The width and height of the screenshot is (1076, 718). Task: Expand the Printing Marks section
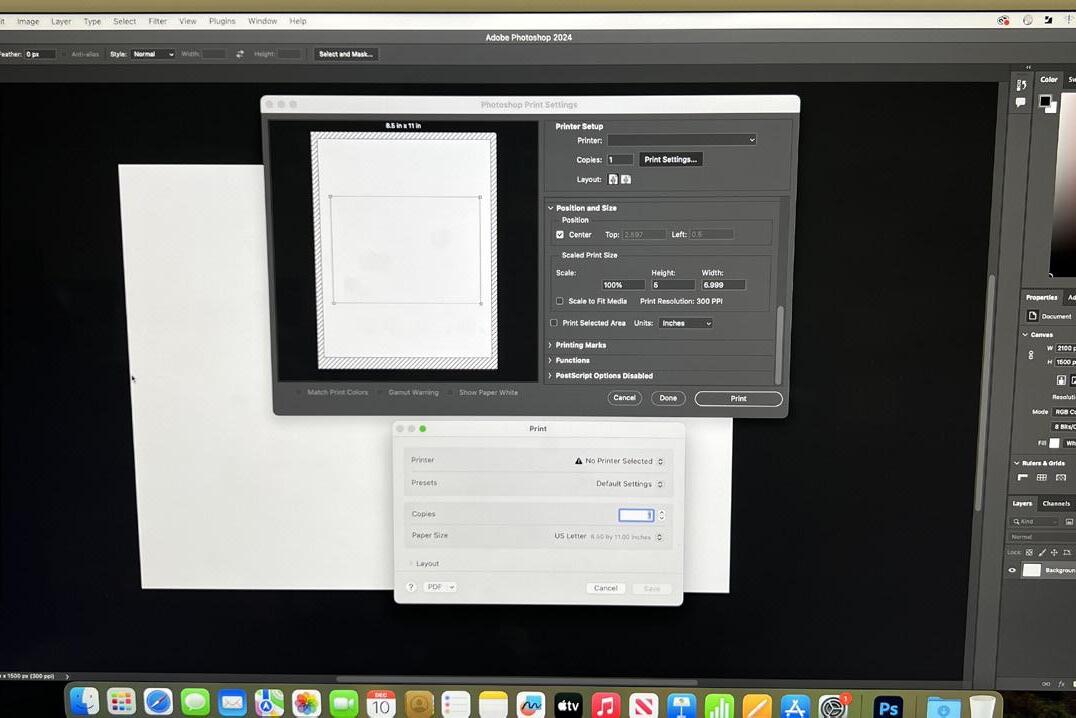pyautogui.click(x=550, y=345)
